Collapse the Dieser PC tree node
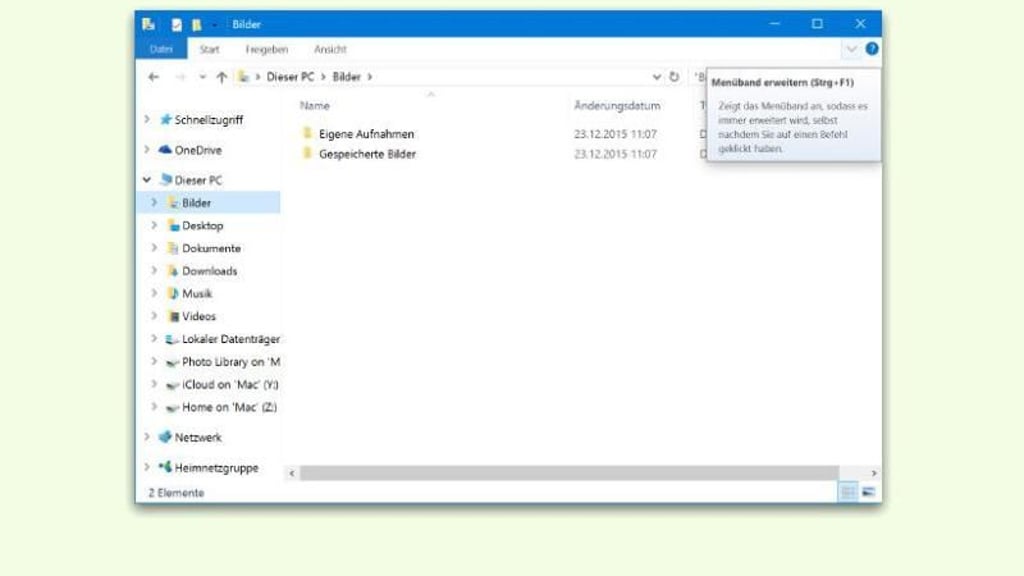The height and width of the screenshot is (576, 1024). pyautogui.click(x=146, y=180)
